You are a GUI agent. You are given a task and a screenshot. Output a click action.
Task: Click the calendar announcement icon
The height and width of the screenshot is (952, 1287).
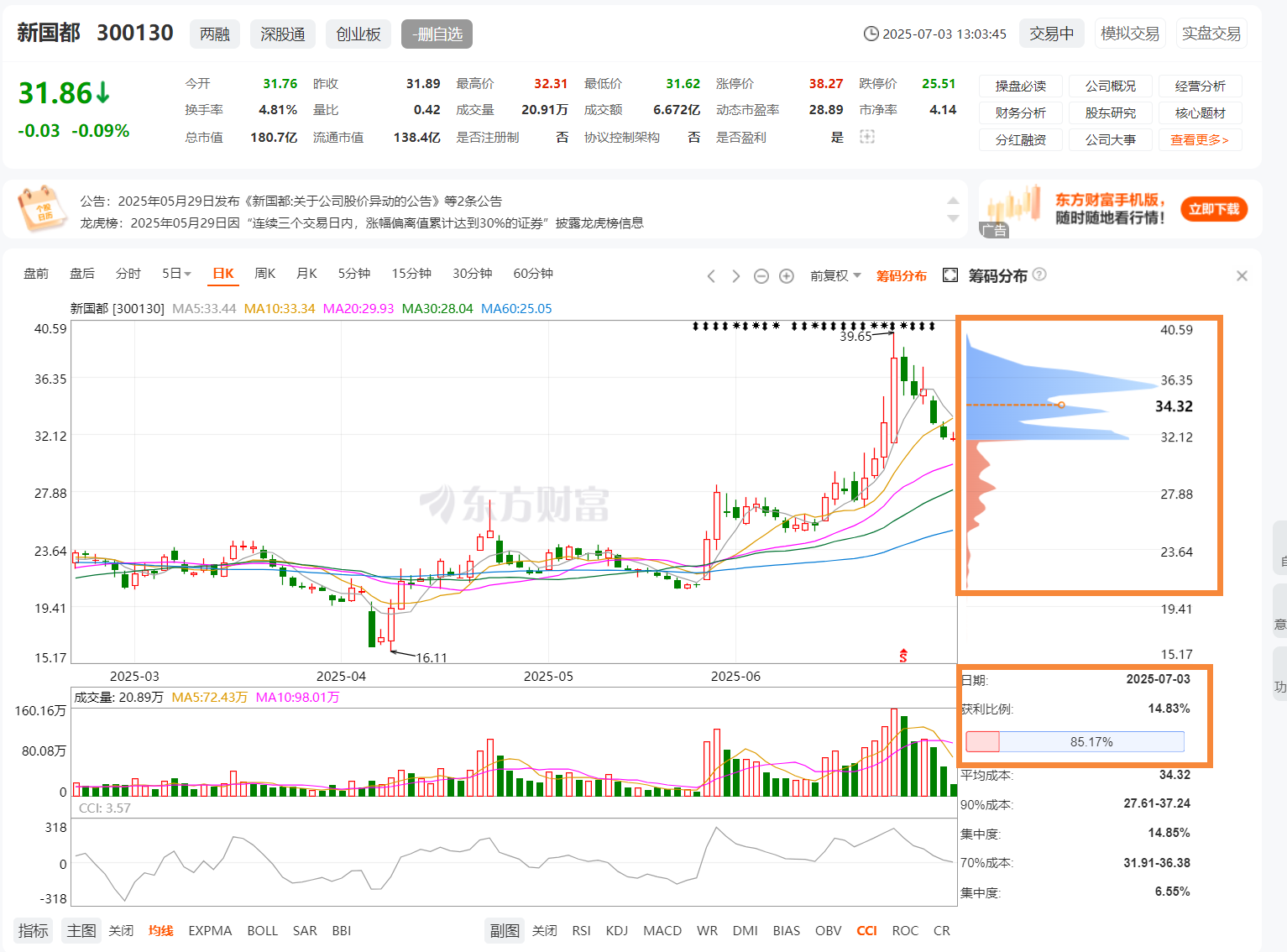click(41, 210)
